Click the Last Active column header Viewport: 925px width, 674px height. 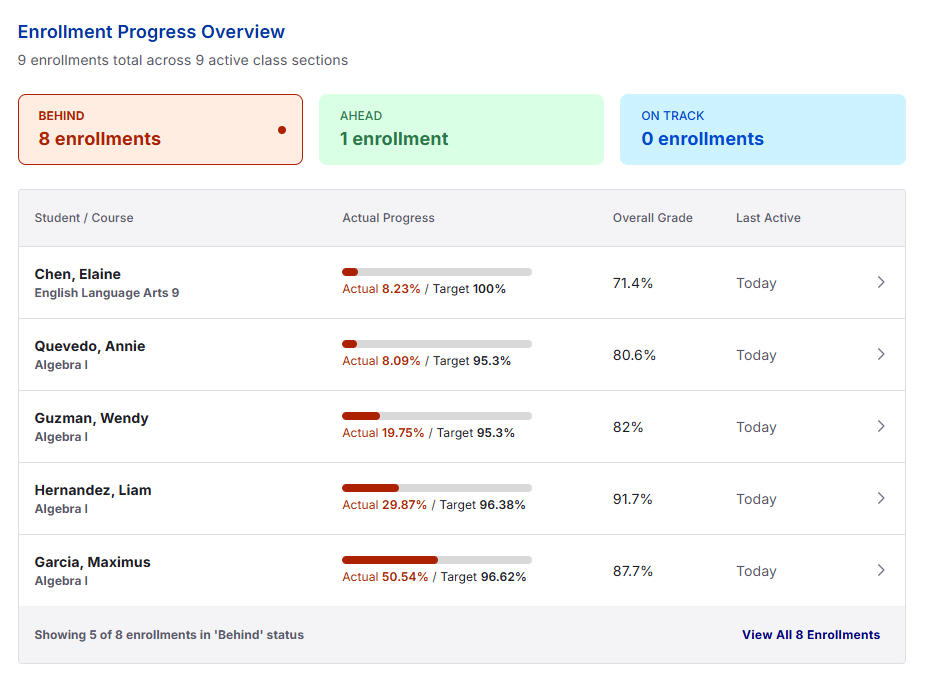coord(768,218)
